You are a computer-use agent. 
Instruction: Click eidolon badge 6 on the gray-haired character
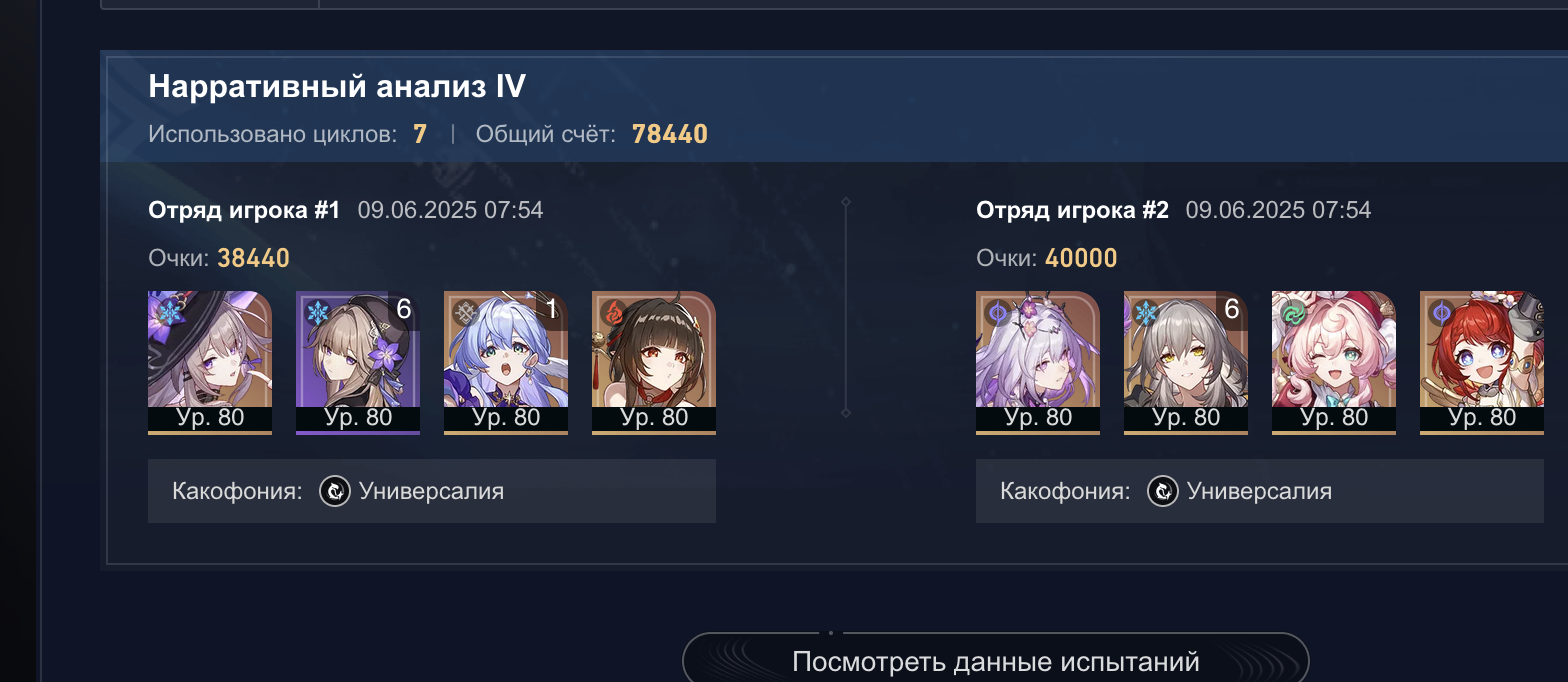point(1231,310)
